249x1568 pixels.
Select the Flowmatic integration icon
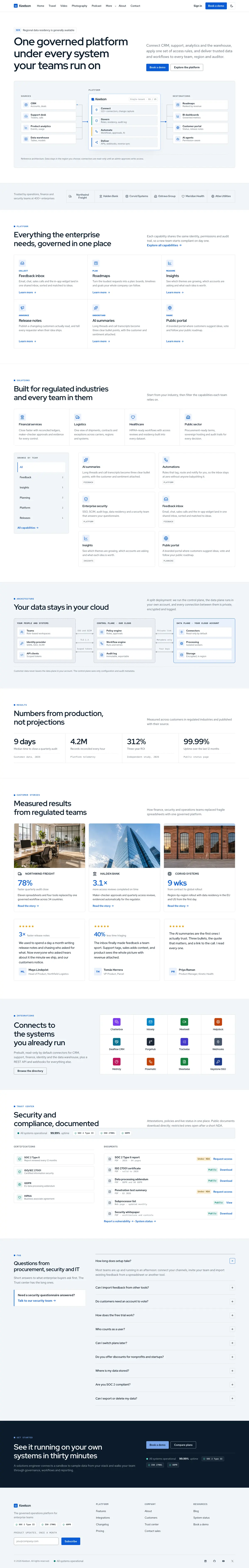coord(150,1062)
